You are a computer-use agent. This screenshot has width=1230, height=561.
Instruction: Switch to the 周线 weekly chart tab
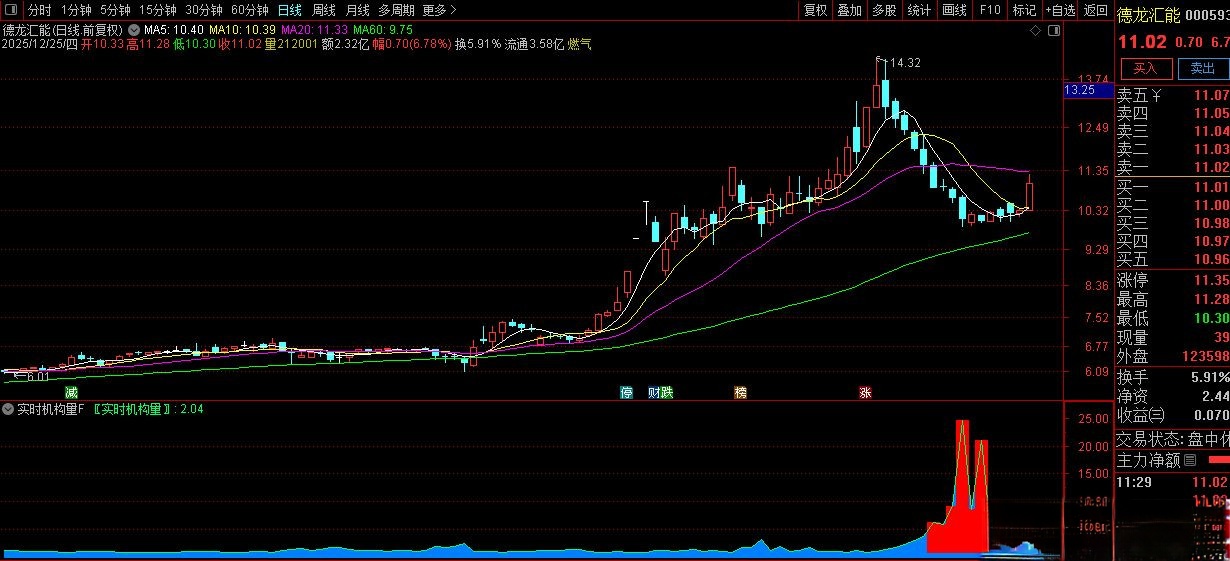coord(324,10)
